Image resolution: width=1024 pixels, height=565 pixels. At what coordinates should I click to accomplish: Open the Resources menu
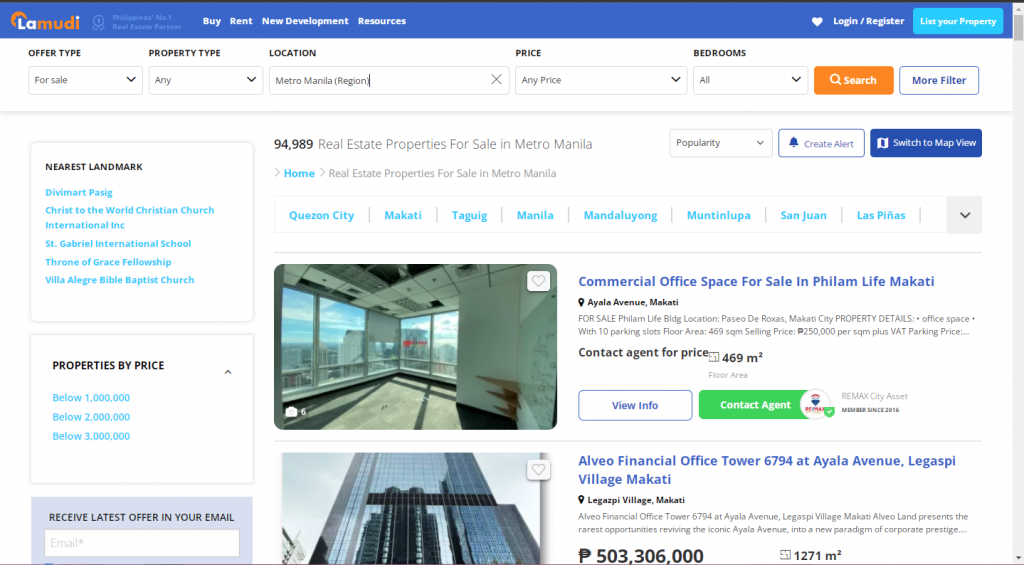point(381,21)
